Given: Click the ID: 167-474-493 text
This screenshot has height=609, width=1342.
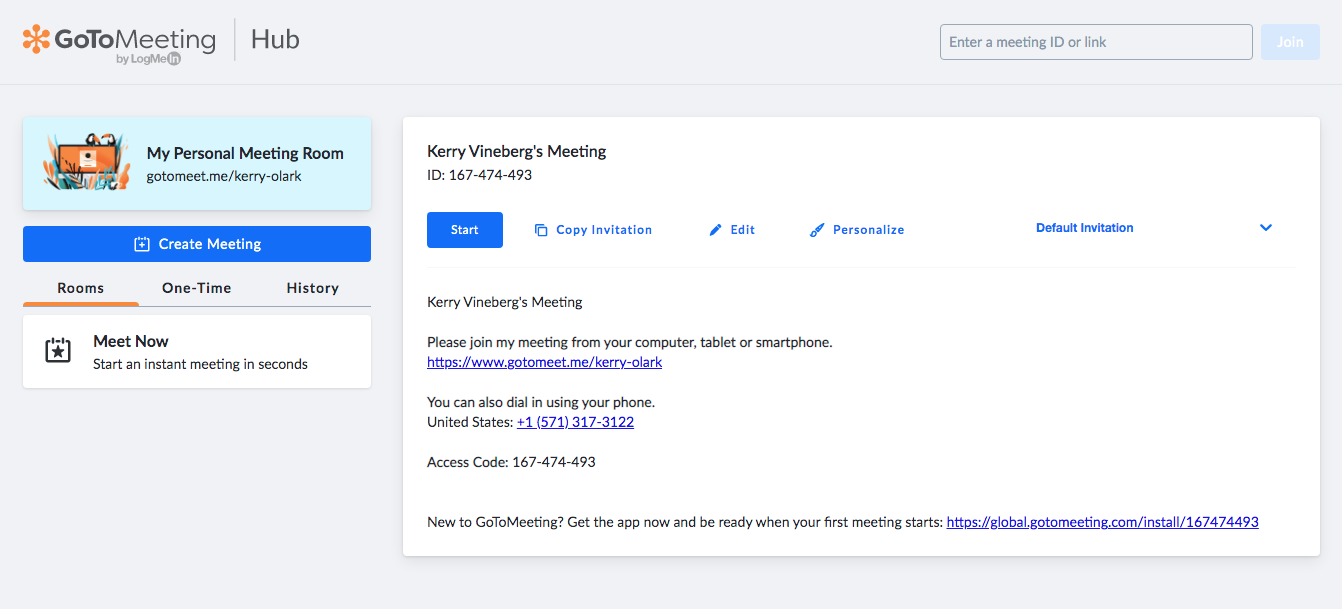Looking at the screenshot, I should [480, 175].
